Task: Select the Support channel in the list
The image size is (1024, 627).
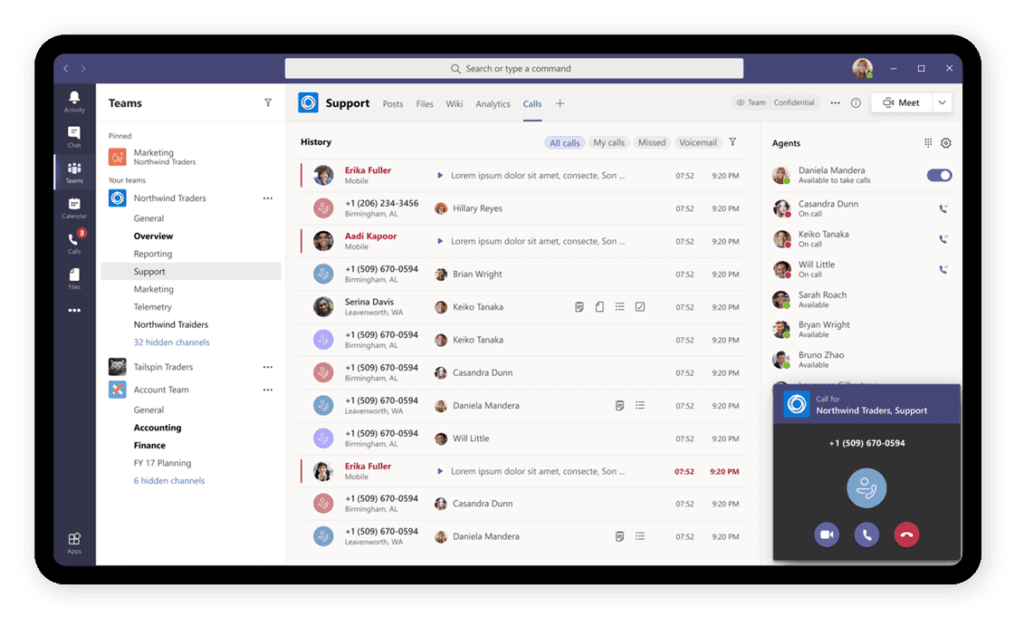Action: point(191,272)
